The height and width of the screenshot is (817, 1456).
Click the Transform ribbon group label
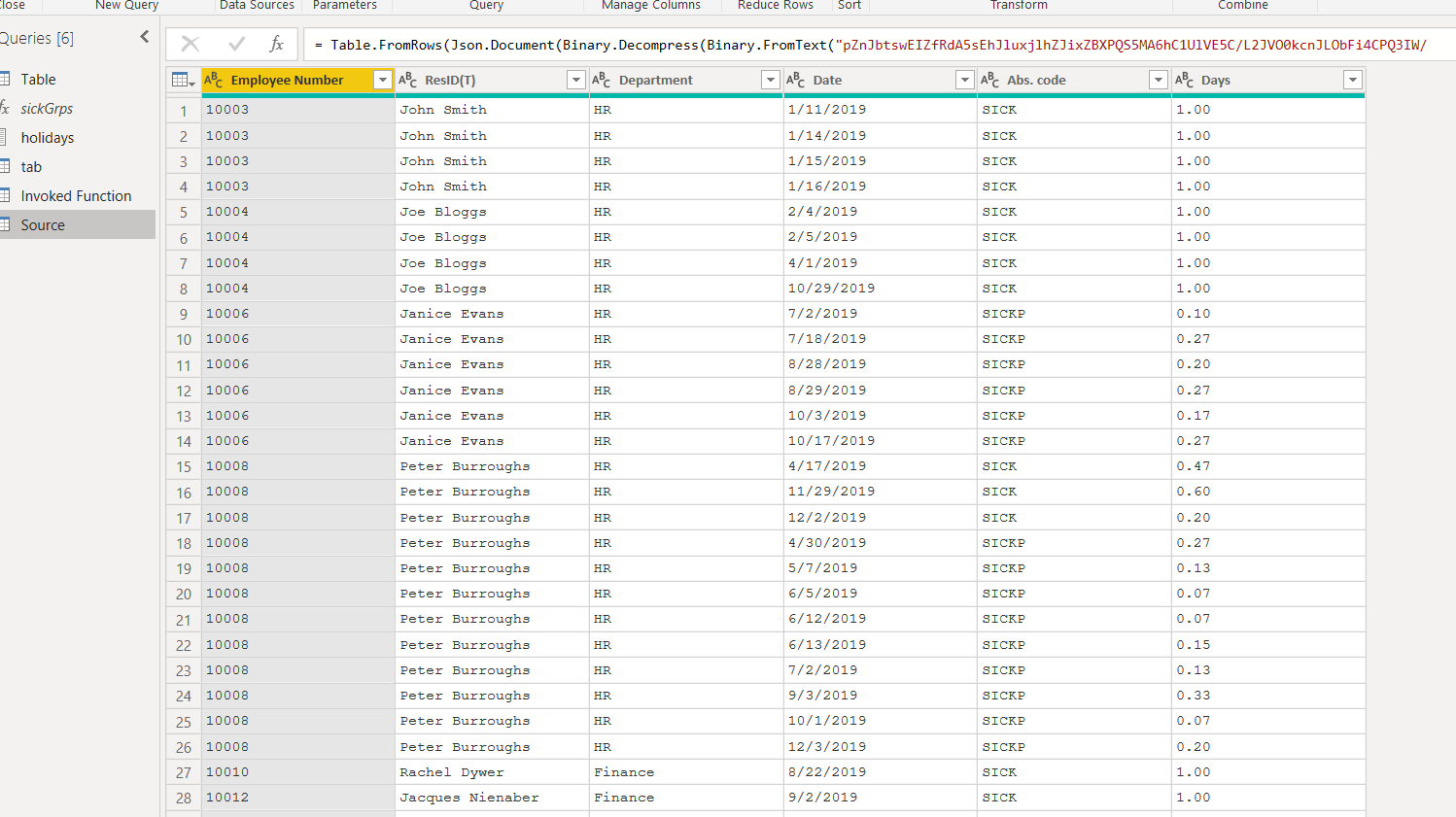[x=1019, y=5]
